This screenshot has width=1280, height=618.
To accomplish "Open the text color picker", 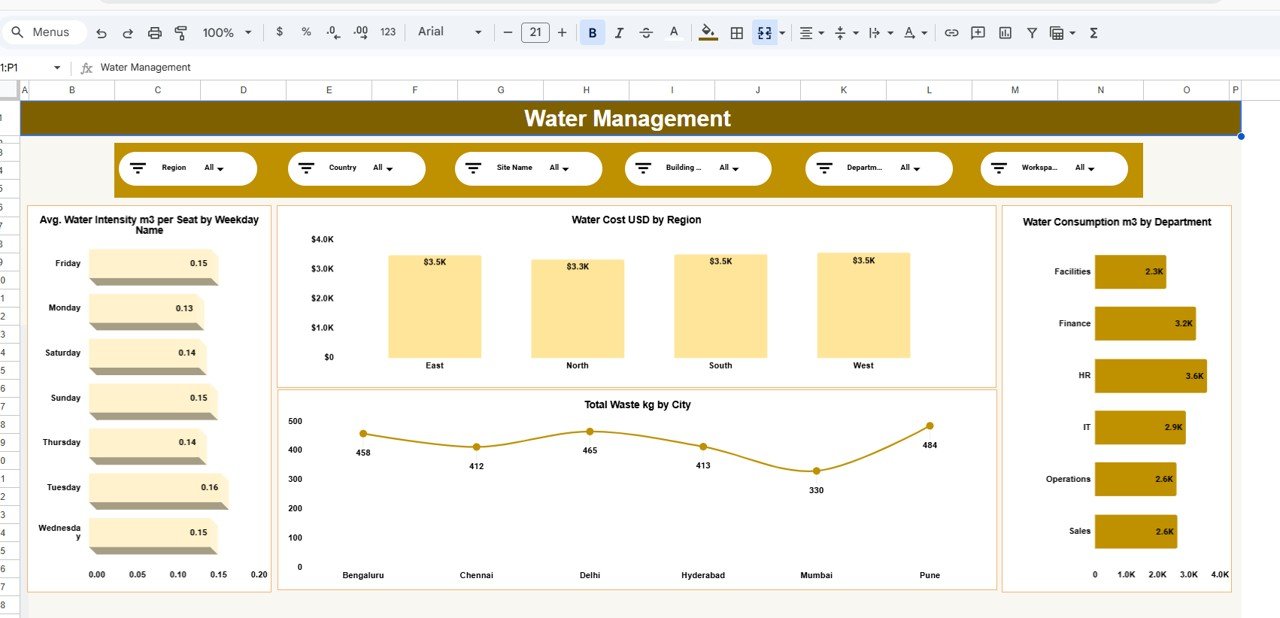I will pos(673,32).
